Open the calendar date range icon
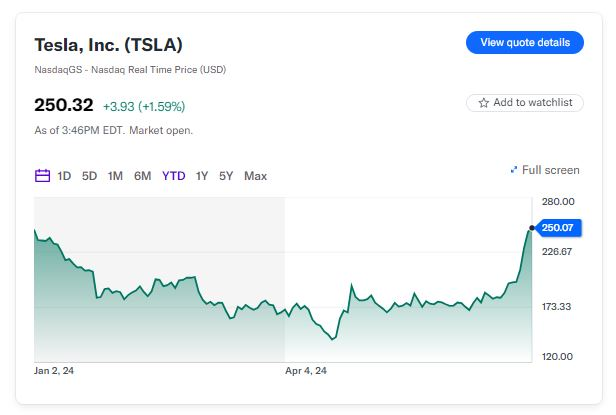Image resolution: width=616 pixels, height=415 pixels. (42, 176)
